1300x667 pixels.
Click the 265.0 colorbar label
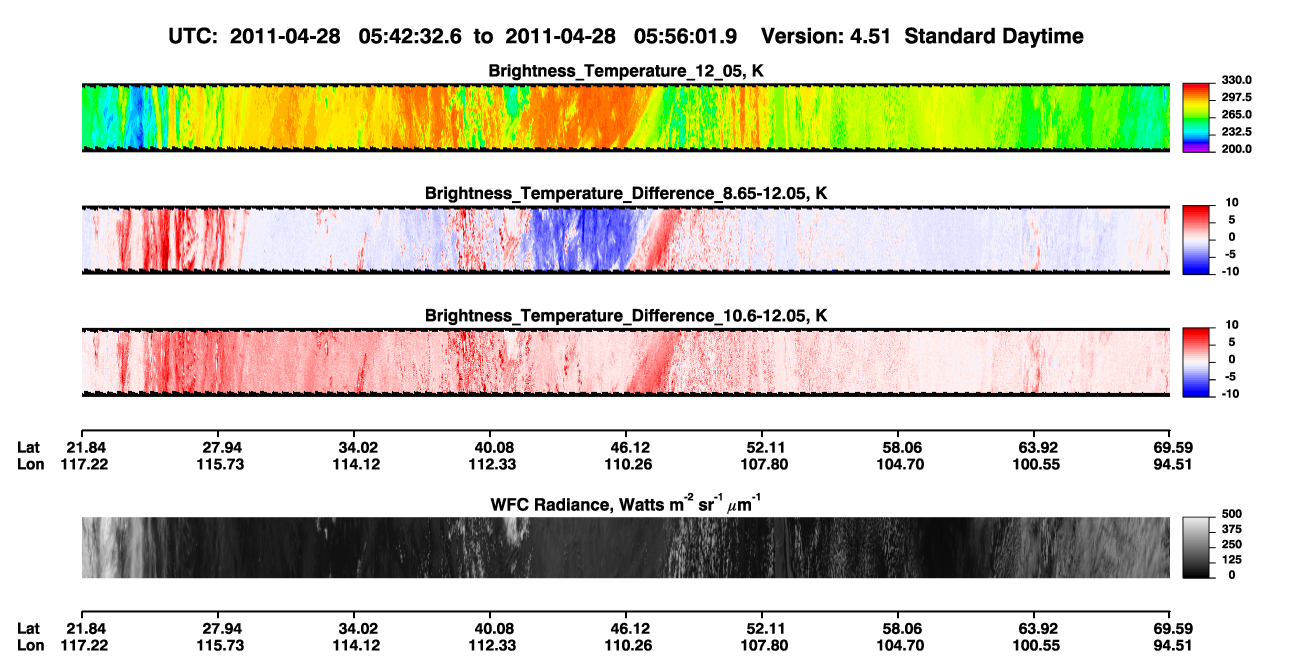coord(1236,114)
